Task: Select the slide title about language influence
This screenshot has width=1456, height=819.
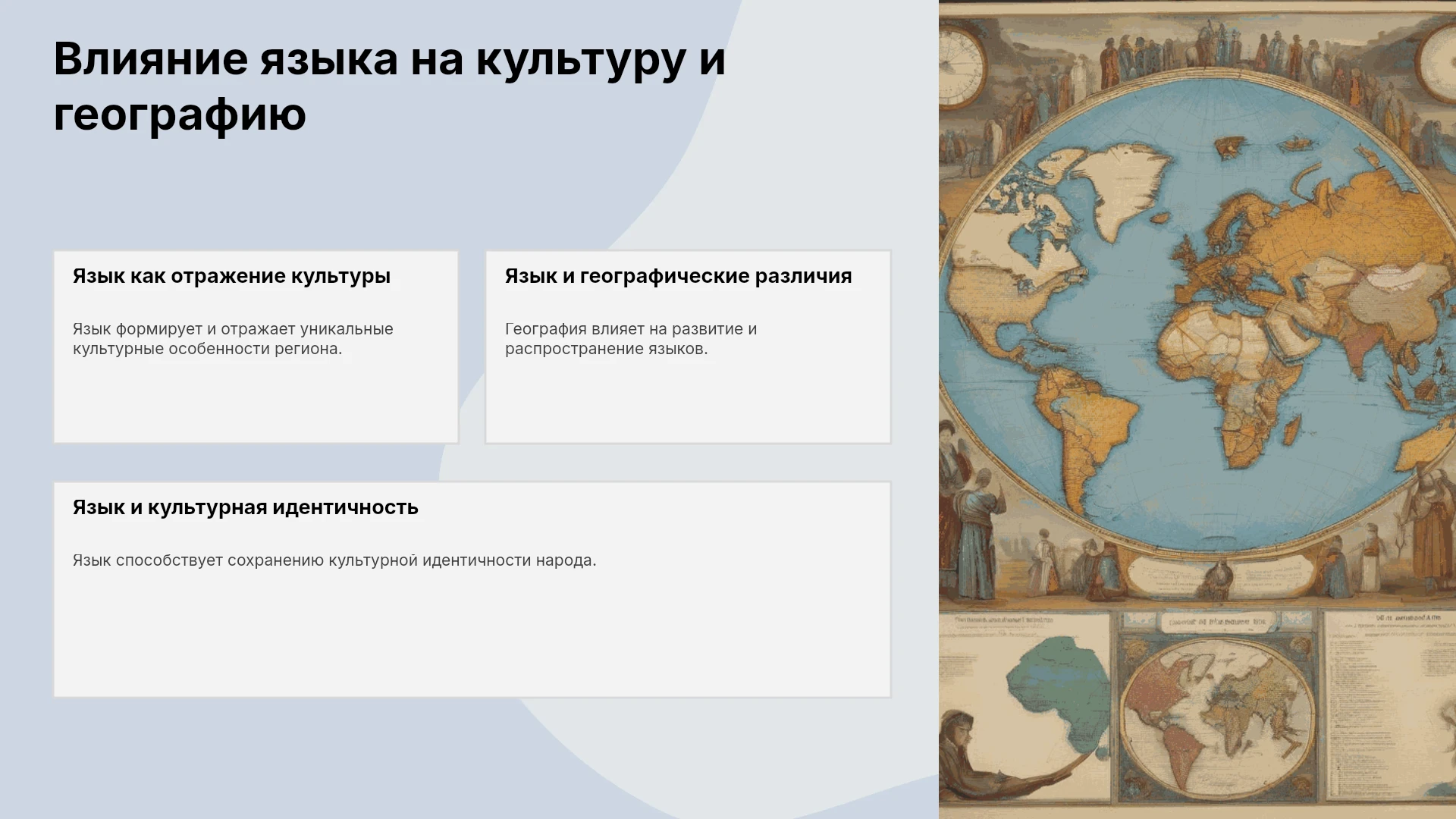Action: point(389,86)
